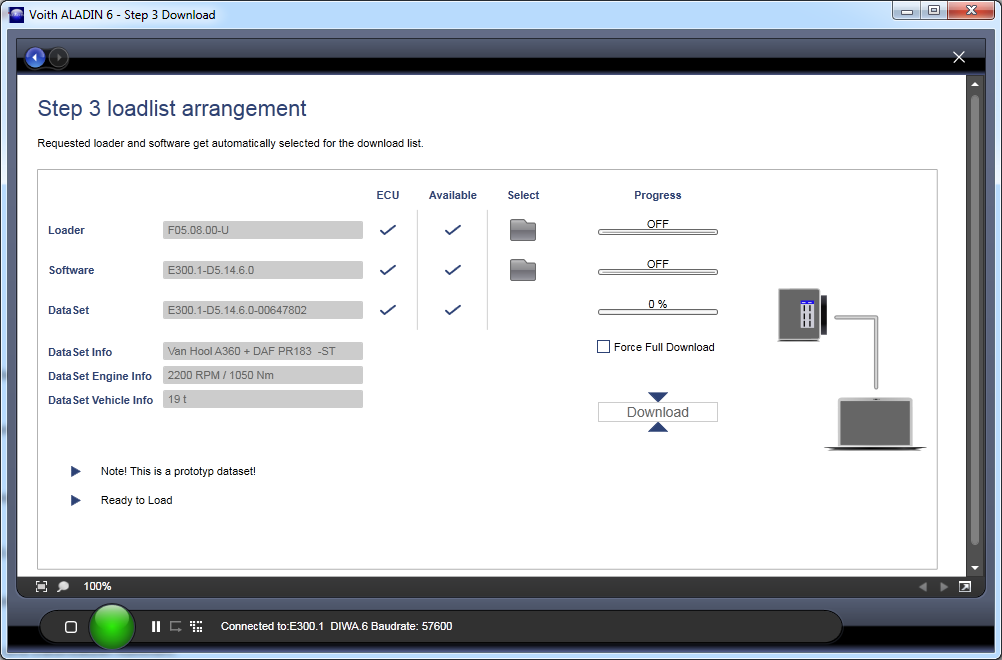This screenshot has height=660, width=1002.
Task: Click the Loader ECU checkmark
Action: [x=388, y=230]
